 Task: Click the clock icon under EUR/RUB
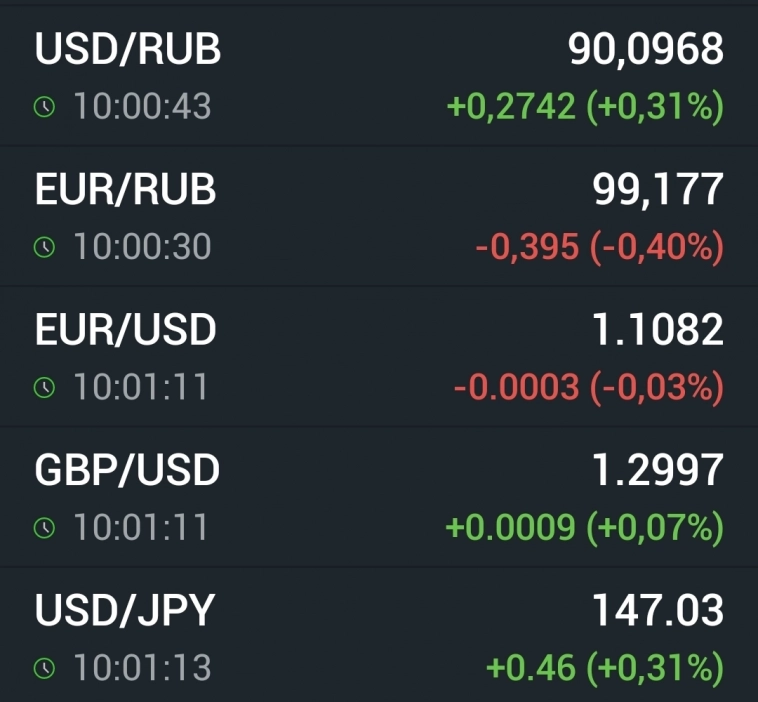44,247
